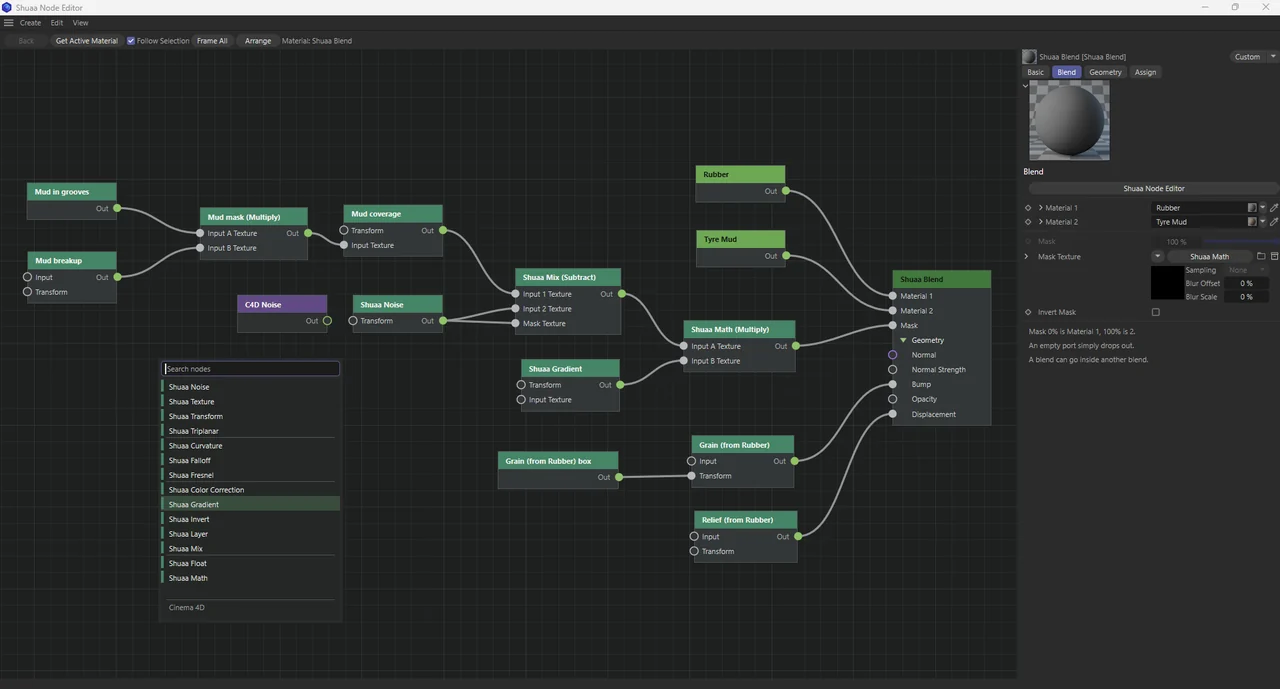This screenshot has height=689, width=1280.
Task: Open the Material 2 Tyre Mud dropdown arrow
Action: tap(1263, 222)
